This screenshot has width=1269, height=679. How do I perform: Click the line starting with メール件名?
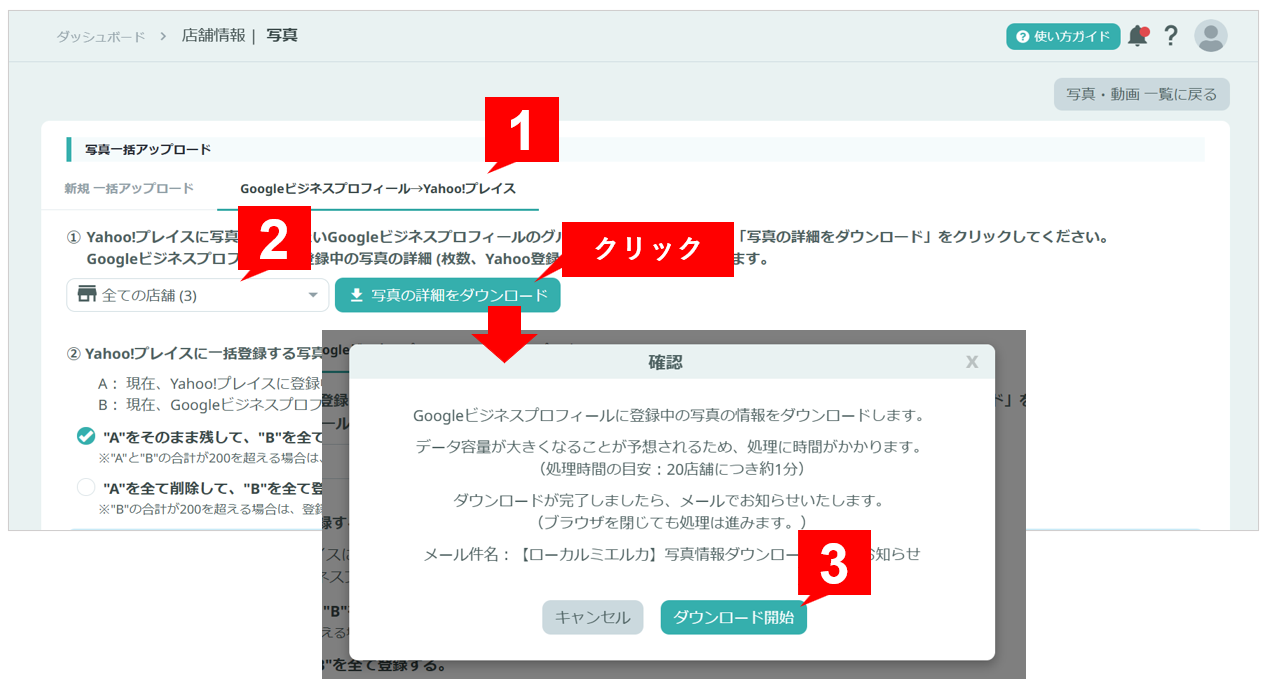pos(672,553)
